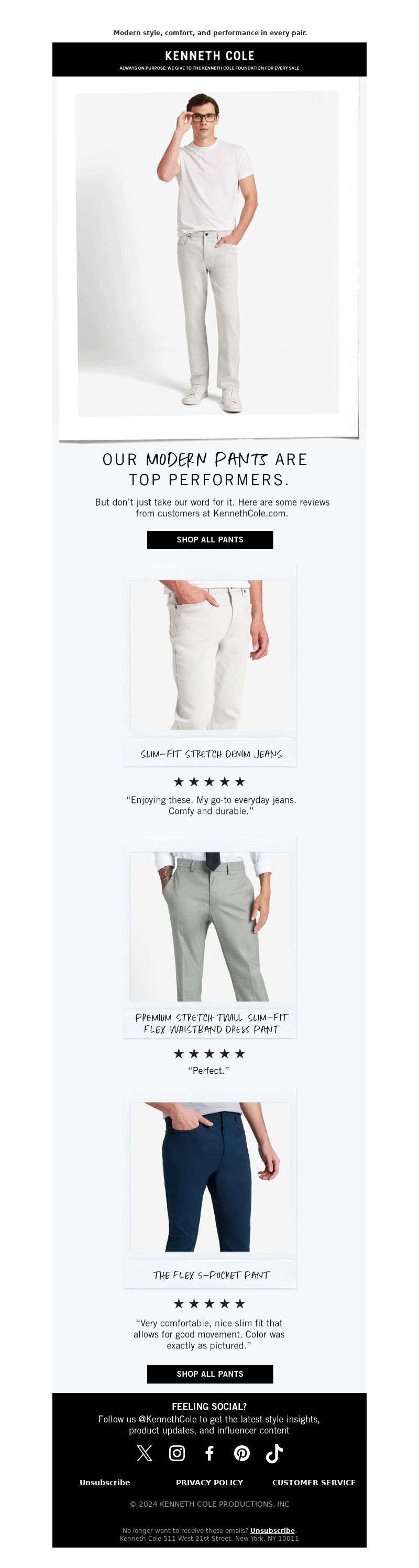Click the Kenneth Cole Foundation tagline
The height and width of the screenshot is (1568, 419).
(209, 68)
